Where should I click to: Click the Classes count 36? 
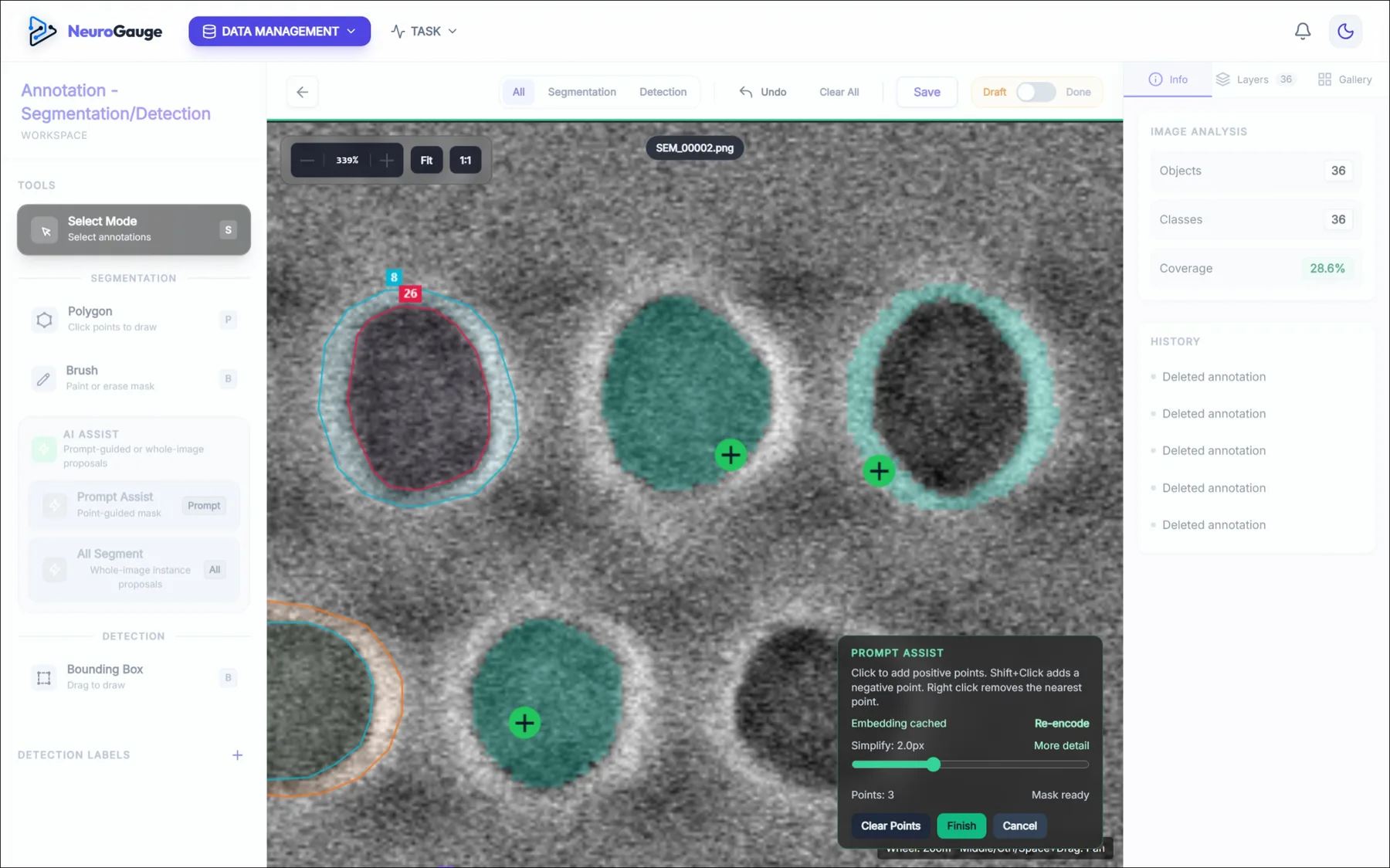tap(1338, 219)
